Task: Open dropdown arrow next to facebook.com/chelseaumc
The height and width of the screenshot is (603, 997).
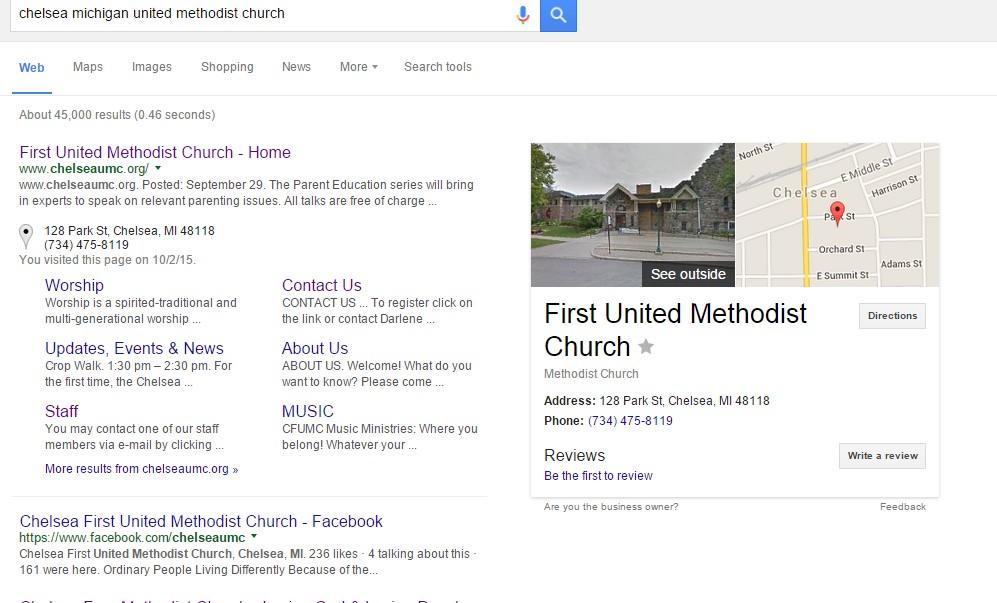Action: tap(254, 537)
